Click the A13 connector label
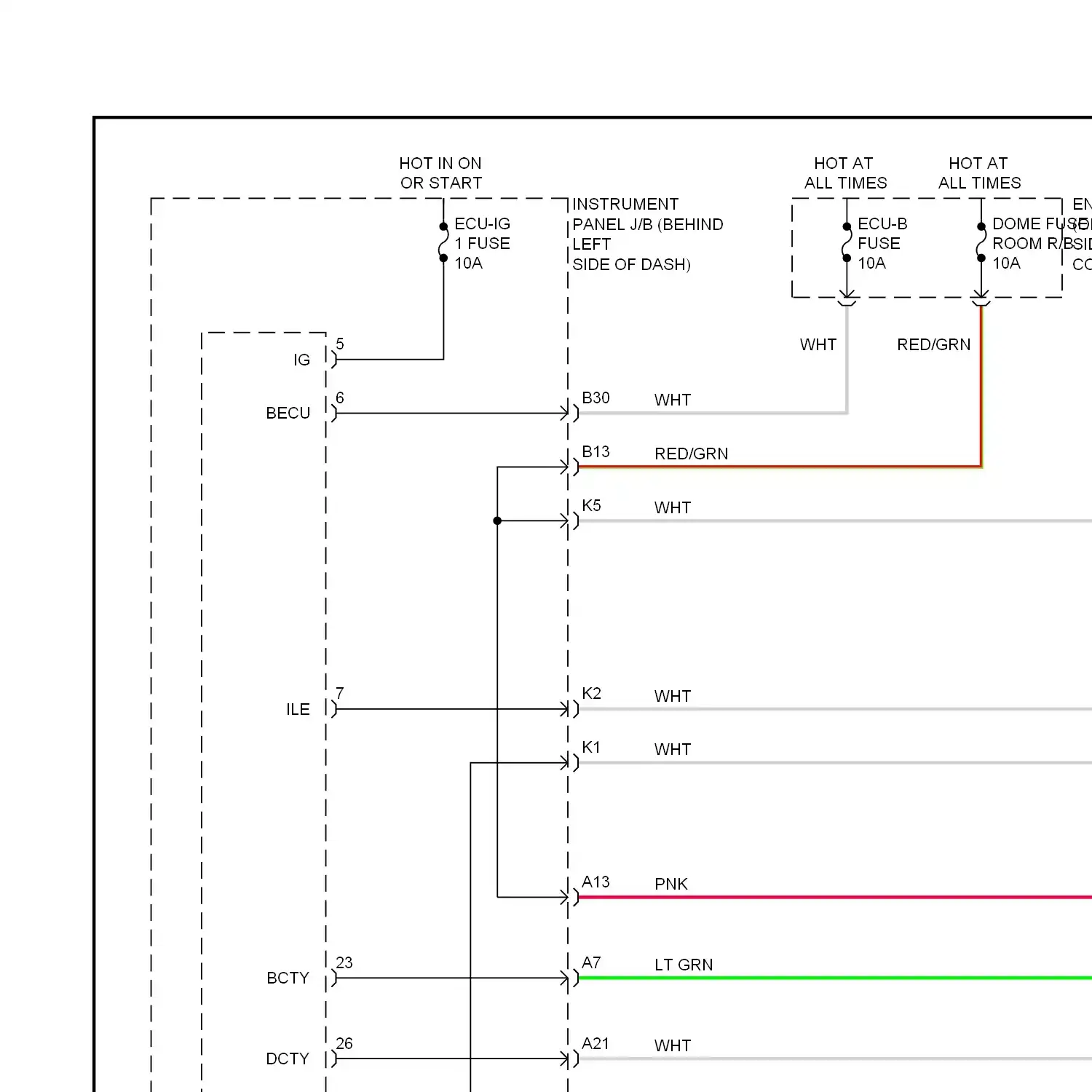The height and width of the screenshot is (1092, 1092). [x=596, y=882]
